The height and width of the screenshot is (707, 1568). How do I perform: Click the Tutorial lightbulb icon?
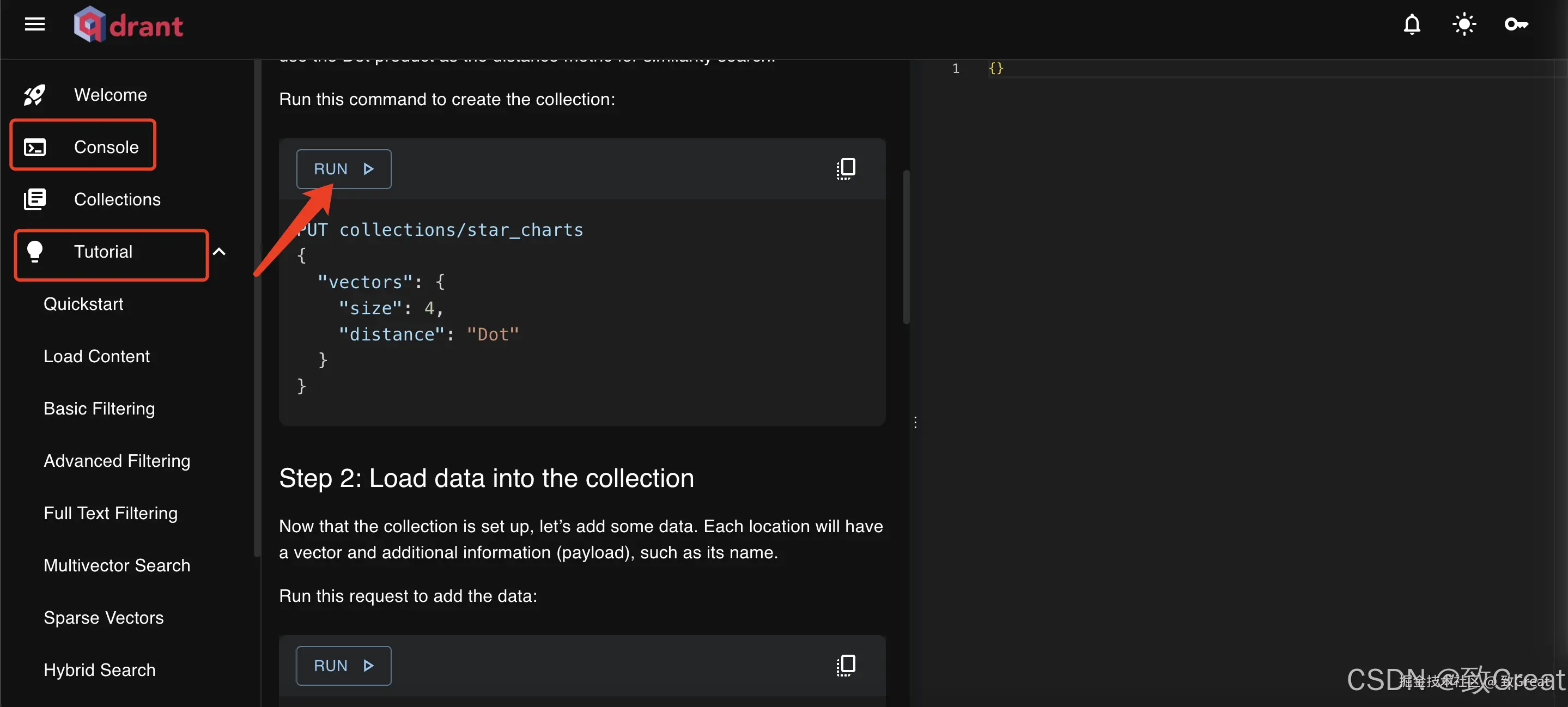[x=35, y=251]
